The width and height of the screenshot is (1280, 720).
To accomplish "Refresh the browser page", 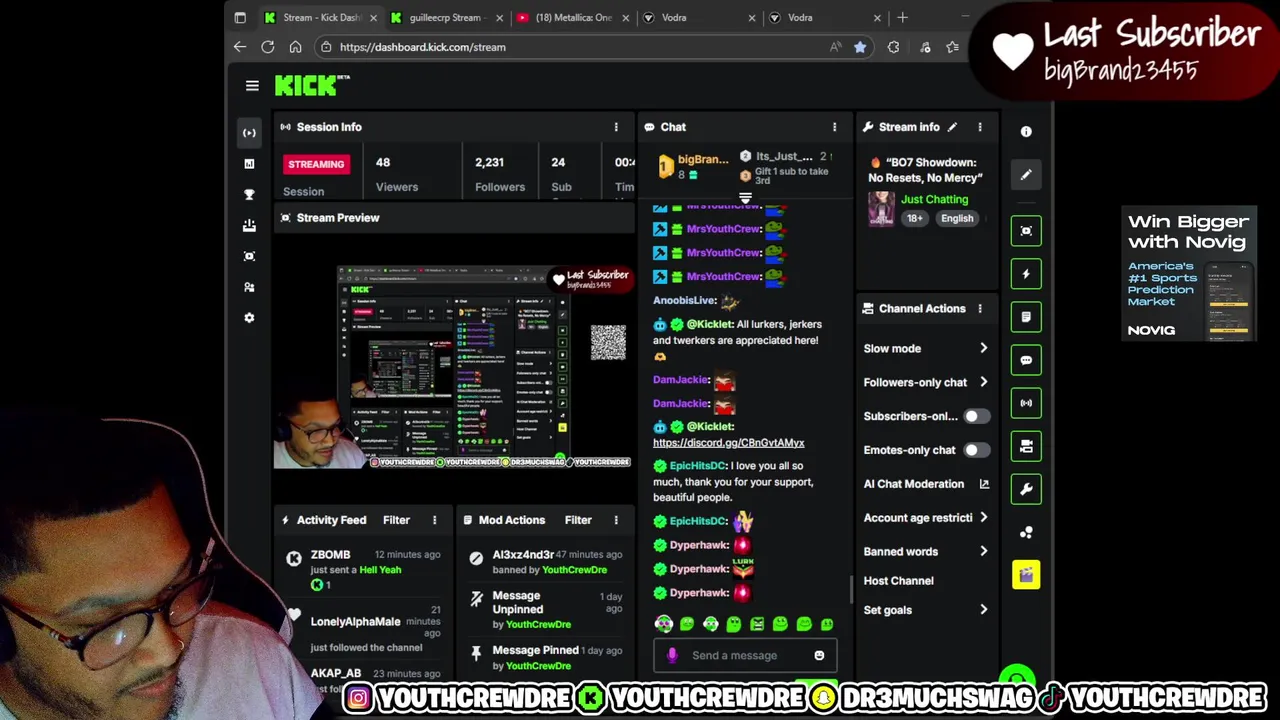I will pos(268,47).
